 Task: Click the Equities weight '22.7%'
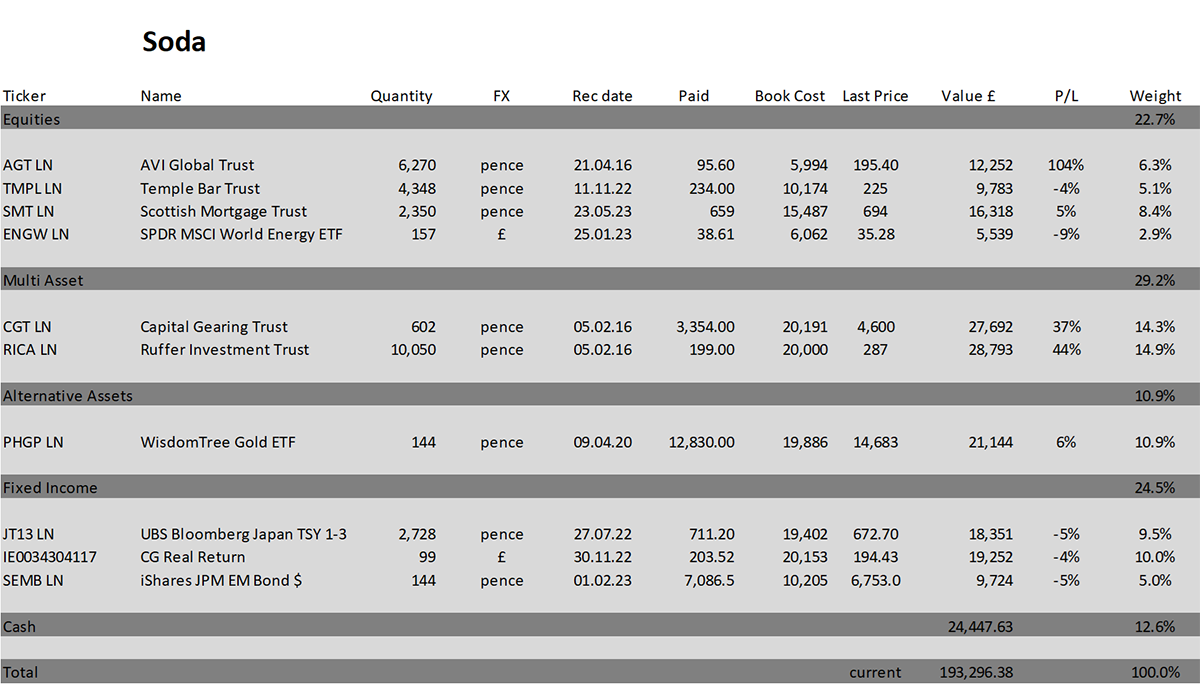[x=1155, y=120]
